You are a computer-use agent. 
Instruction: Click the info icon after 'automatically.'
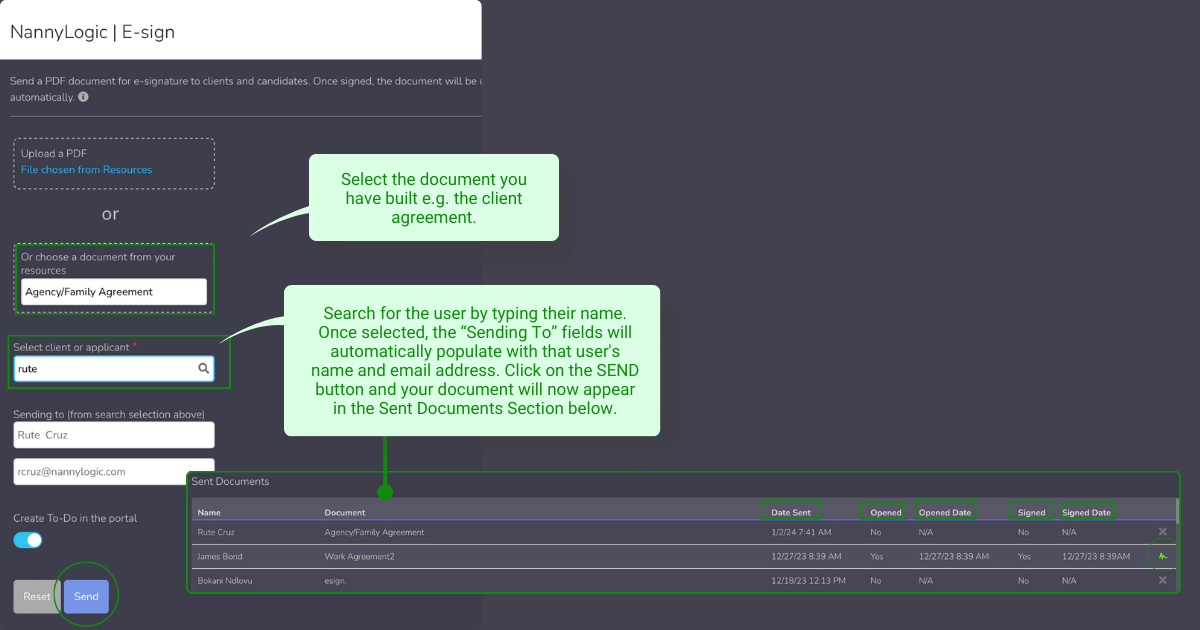(x=83, y=97)
